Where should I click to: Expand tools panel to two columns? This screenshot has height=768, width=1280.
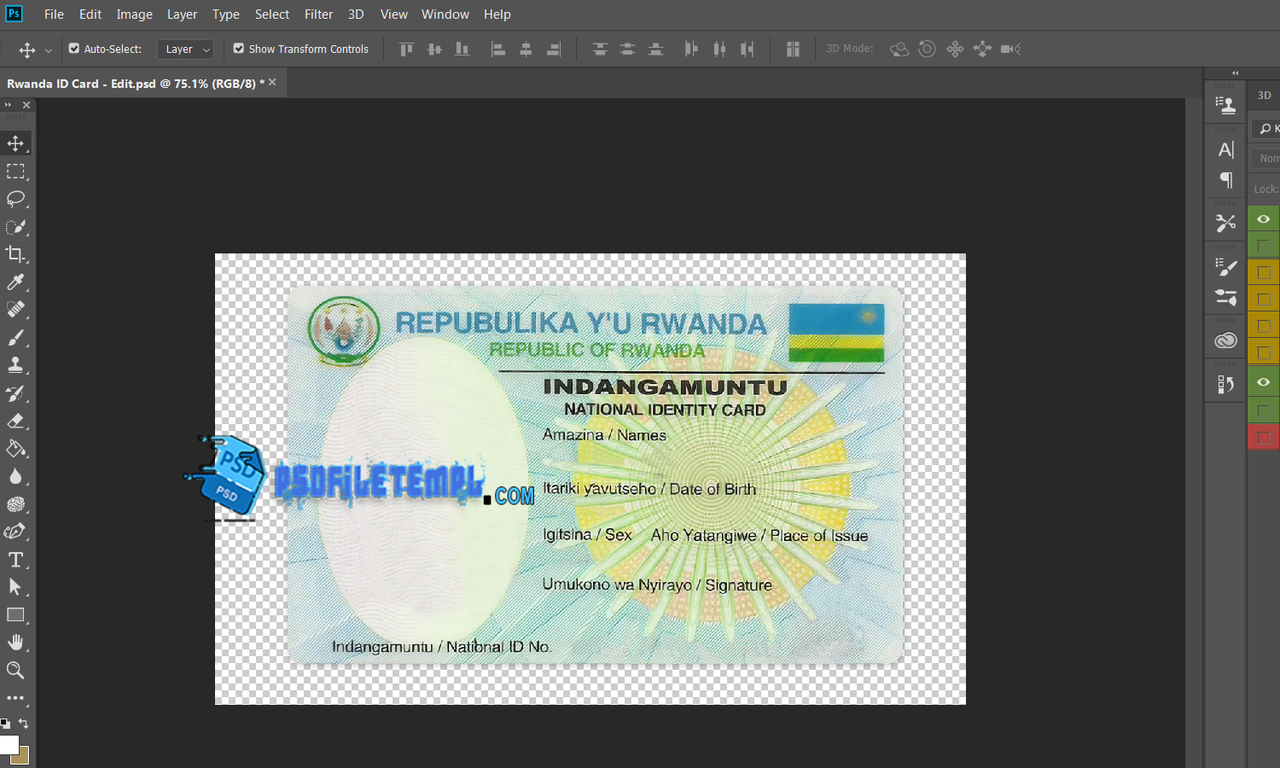tap(9, 104)
